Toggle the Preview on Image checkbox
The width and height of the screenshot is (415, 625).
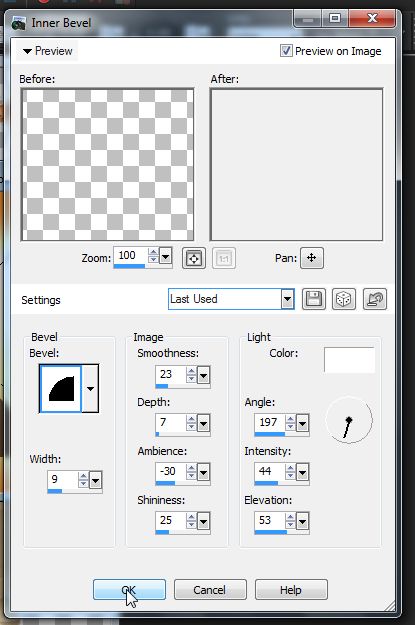point(286,51)
